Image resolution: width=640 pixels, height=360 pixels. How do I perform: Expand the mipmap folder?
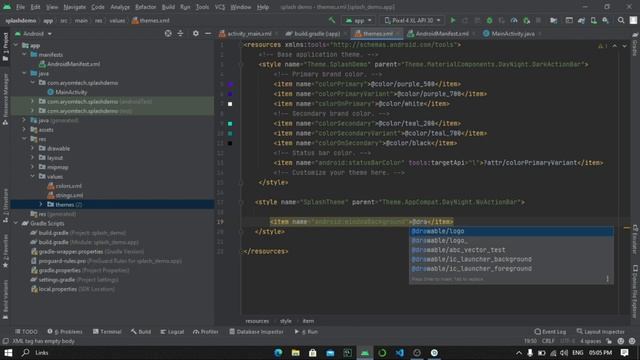(32, 167)
